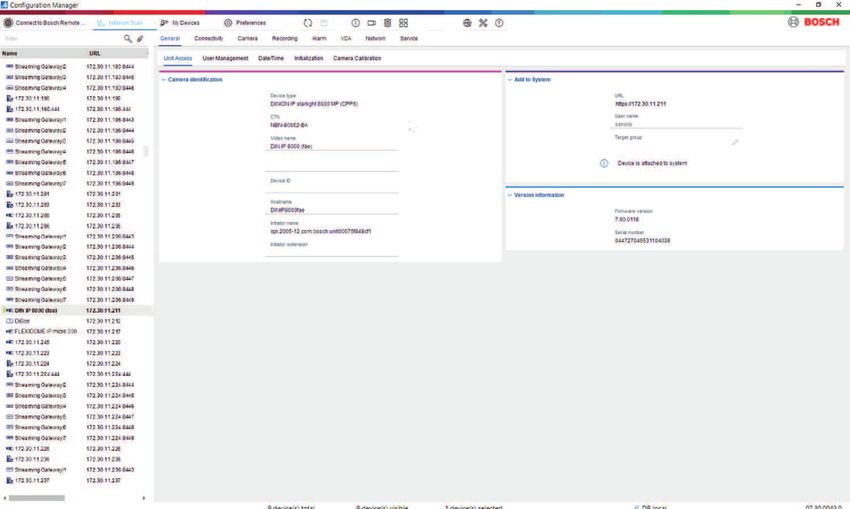Click the user account icon beside BOSCH
Image resolution: width=850 pixels, height=509 pixels.
click(x=793, y=22)
